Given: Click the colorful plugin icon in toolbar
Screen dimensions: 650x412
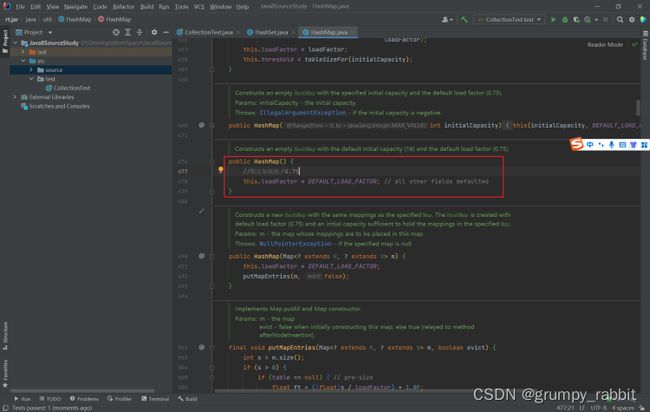Looking at the screenshot, I should (x=643, y=19).
